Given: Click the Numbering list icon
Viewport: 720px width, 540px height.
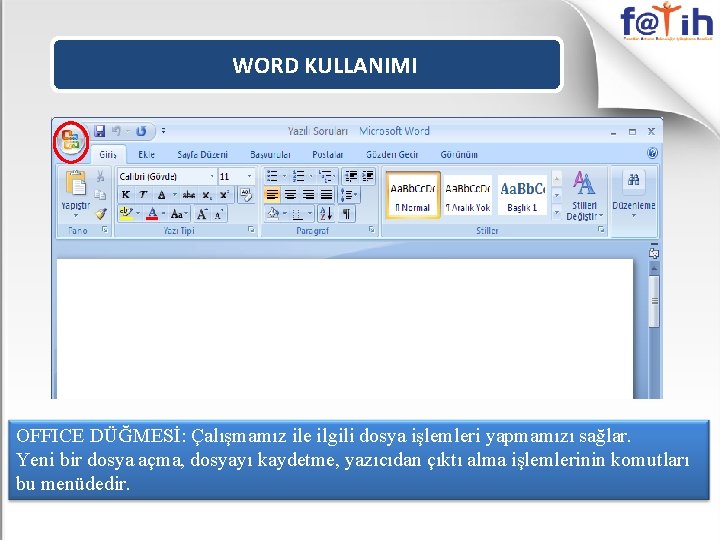Looking at the screenshot, I should [x=299, y=176].
